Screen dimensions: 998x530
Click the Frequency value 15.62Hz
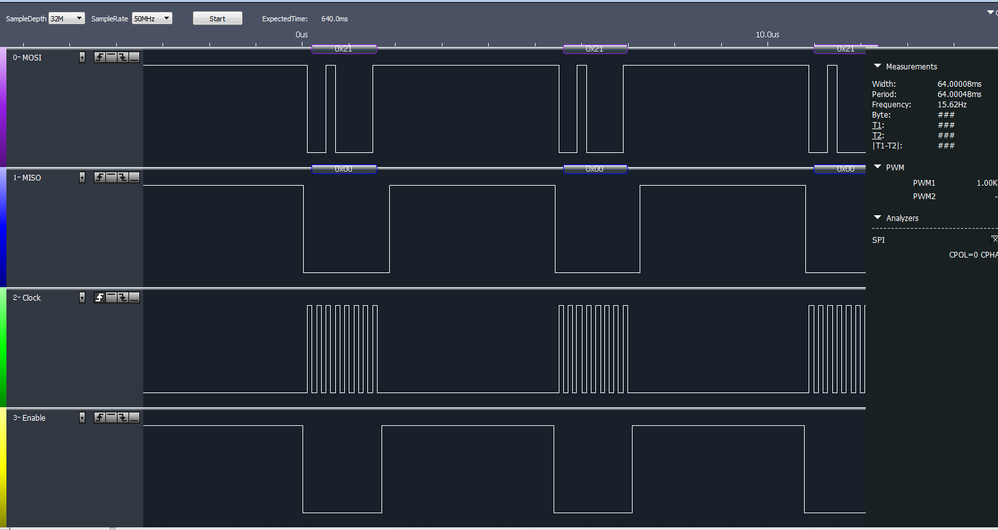[952, 104]
